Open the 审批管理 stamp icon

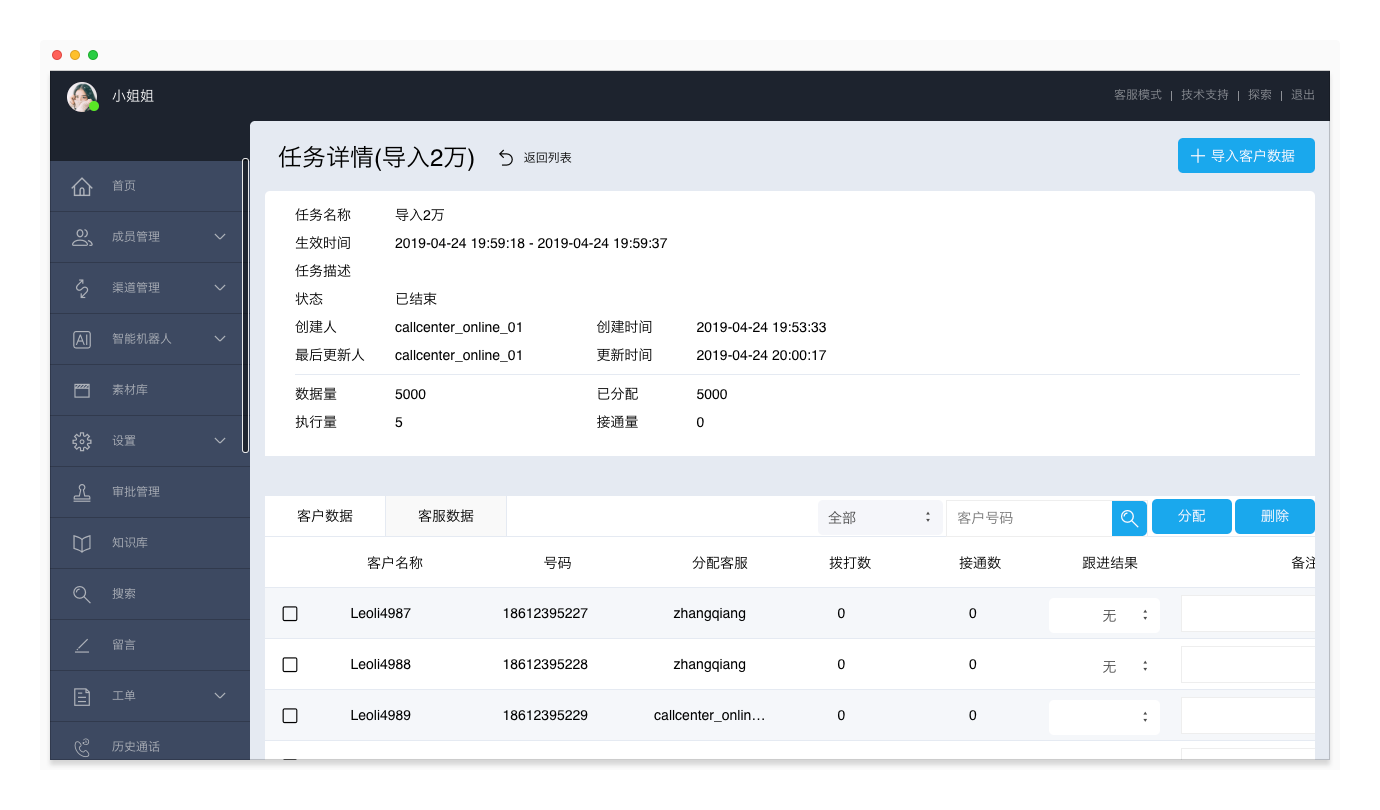tap(82, 492)
